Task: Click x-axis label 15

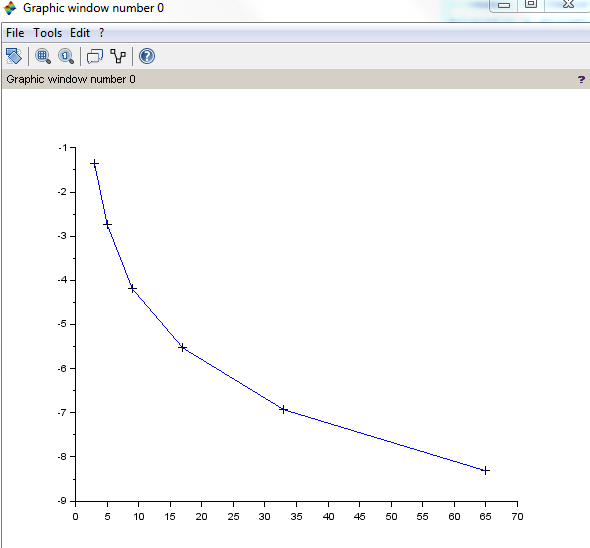Action: click(170, 516)
